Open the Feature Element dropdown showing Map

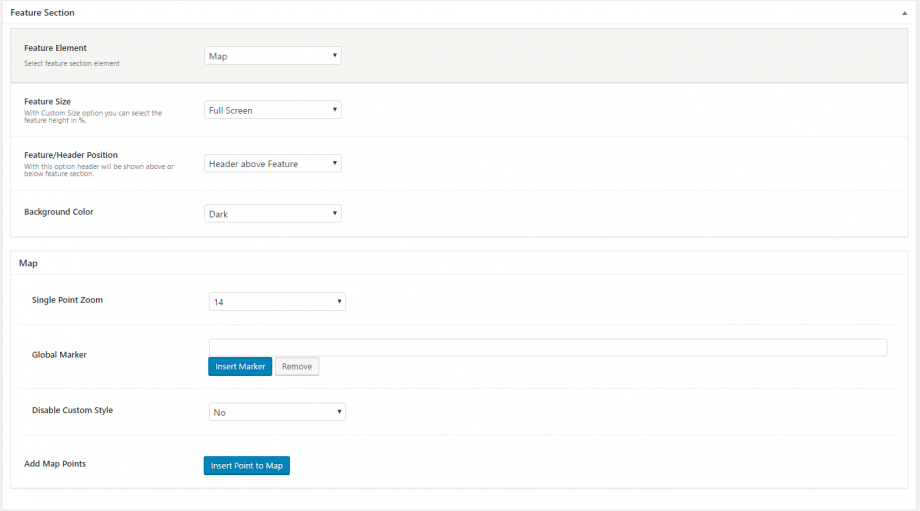point(272,56)
